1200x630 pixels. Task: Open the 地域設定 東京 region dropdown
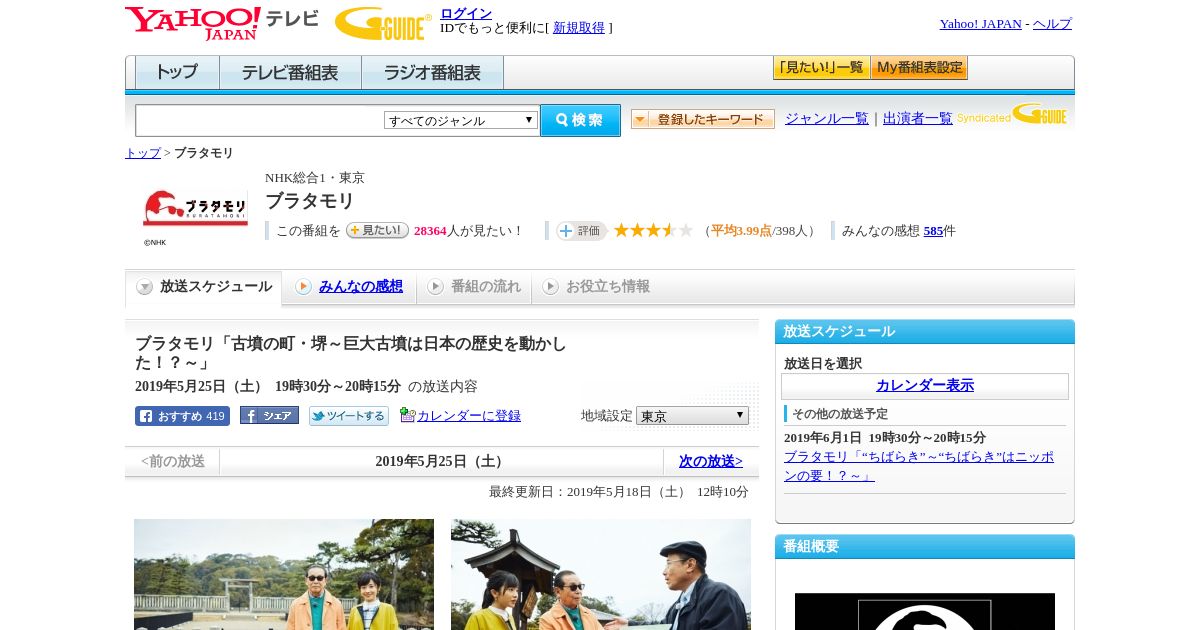pos(692,416)
